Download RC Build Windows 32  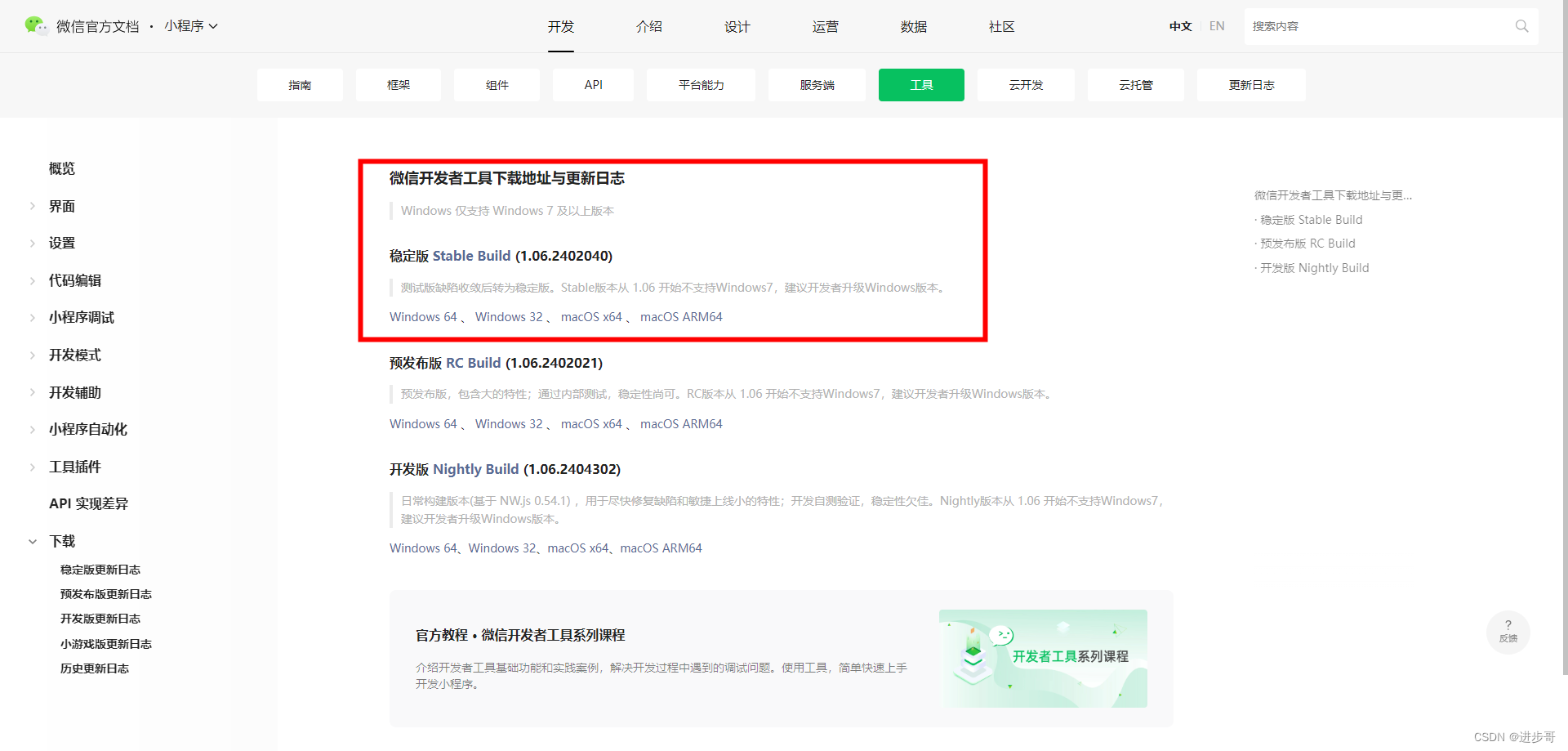coord(509,424)
